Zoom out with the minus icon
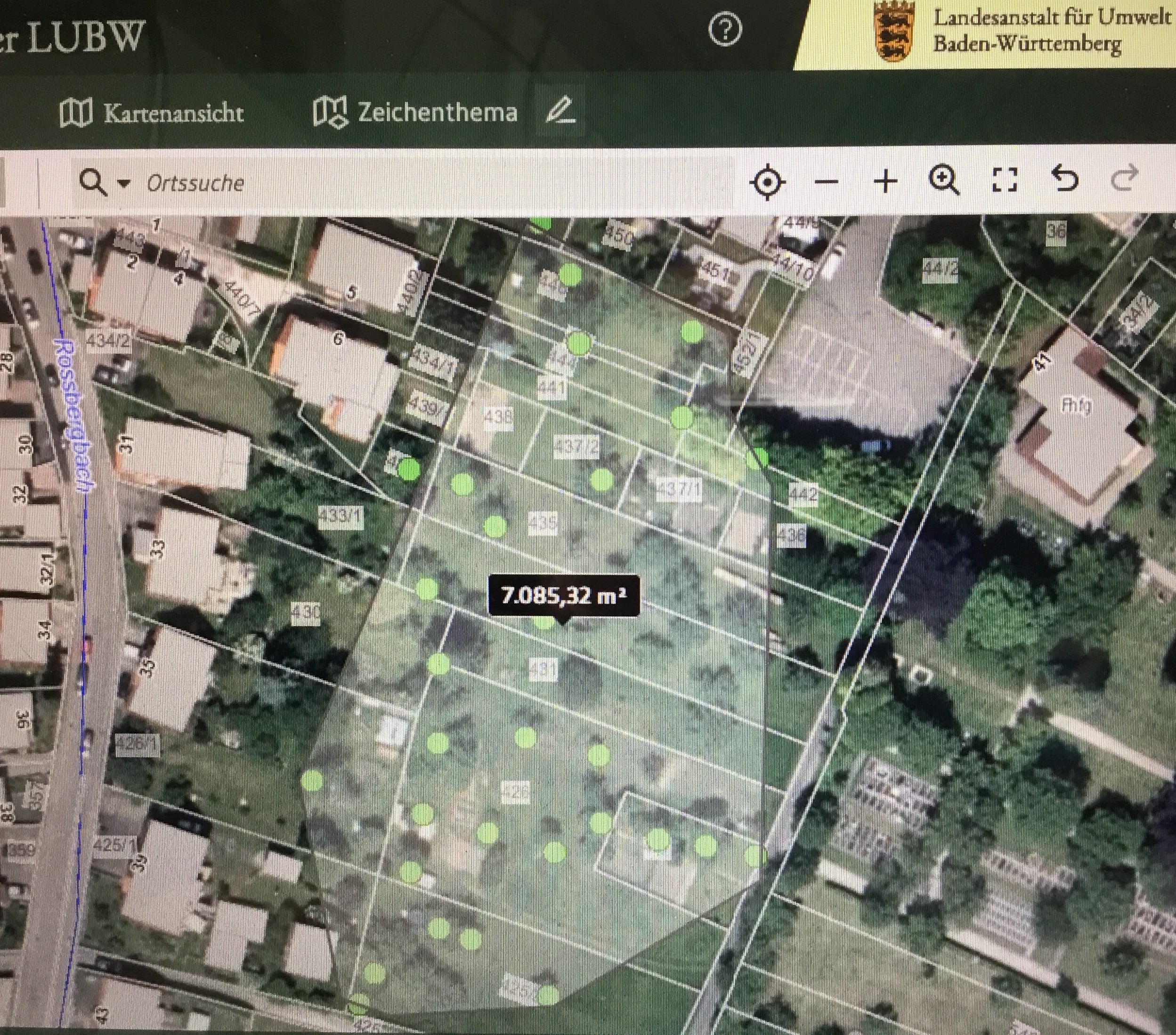The width and height of the screenshot is (1176, 1035). (x=826, y=182)
